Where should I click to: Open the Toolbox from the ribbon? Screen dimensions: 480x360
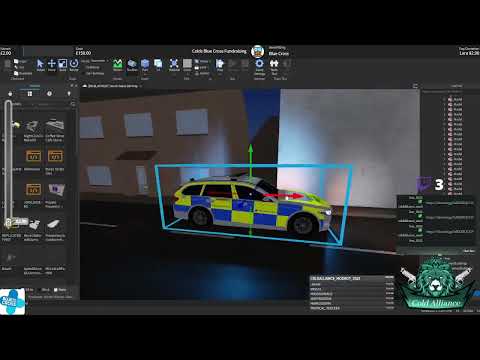click(132, 65)
